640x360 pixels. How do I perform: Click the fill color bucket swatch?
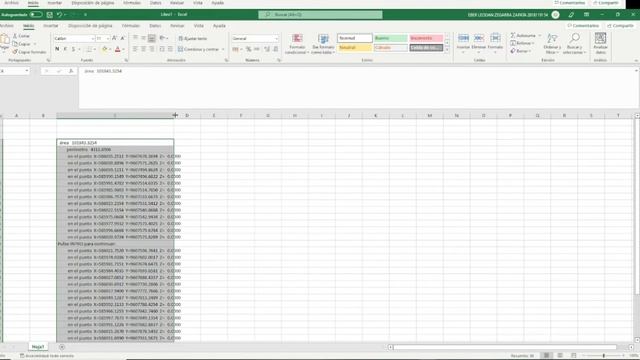tap(104, 49)
